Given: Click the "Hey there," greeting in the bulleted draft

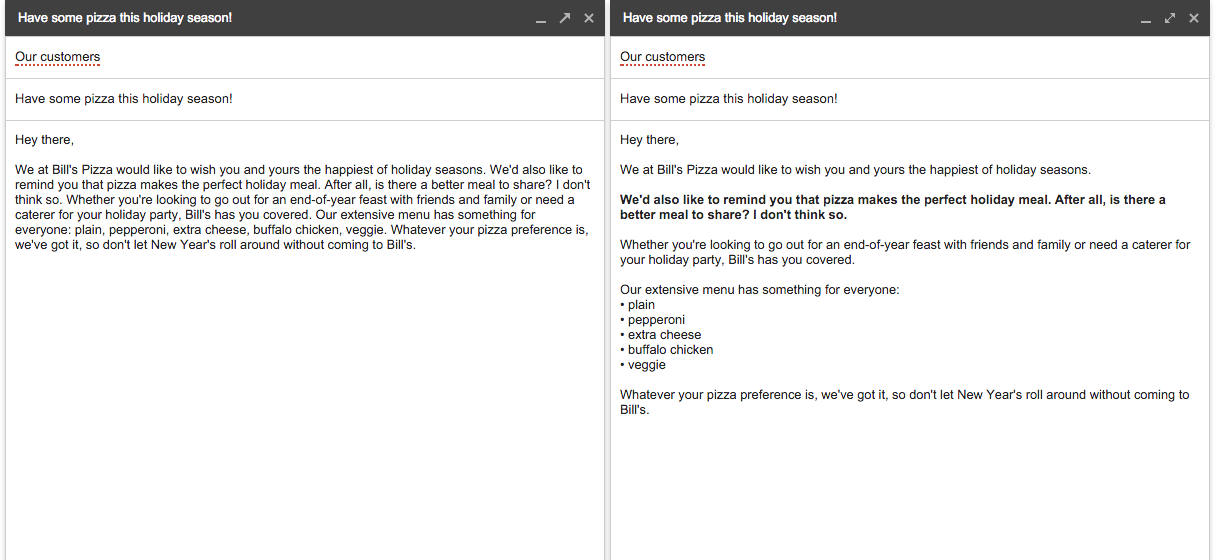Looking at the screenshot, I should 649,140.
